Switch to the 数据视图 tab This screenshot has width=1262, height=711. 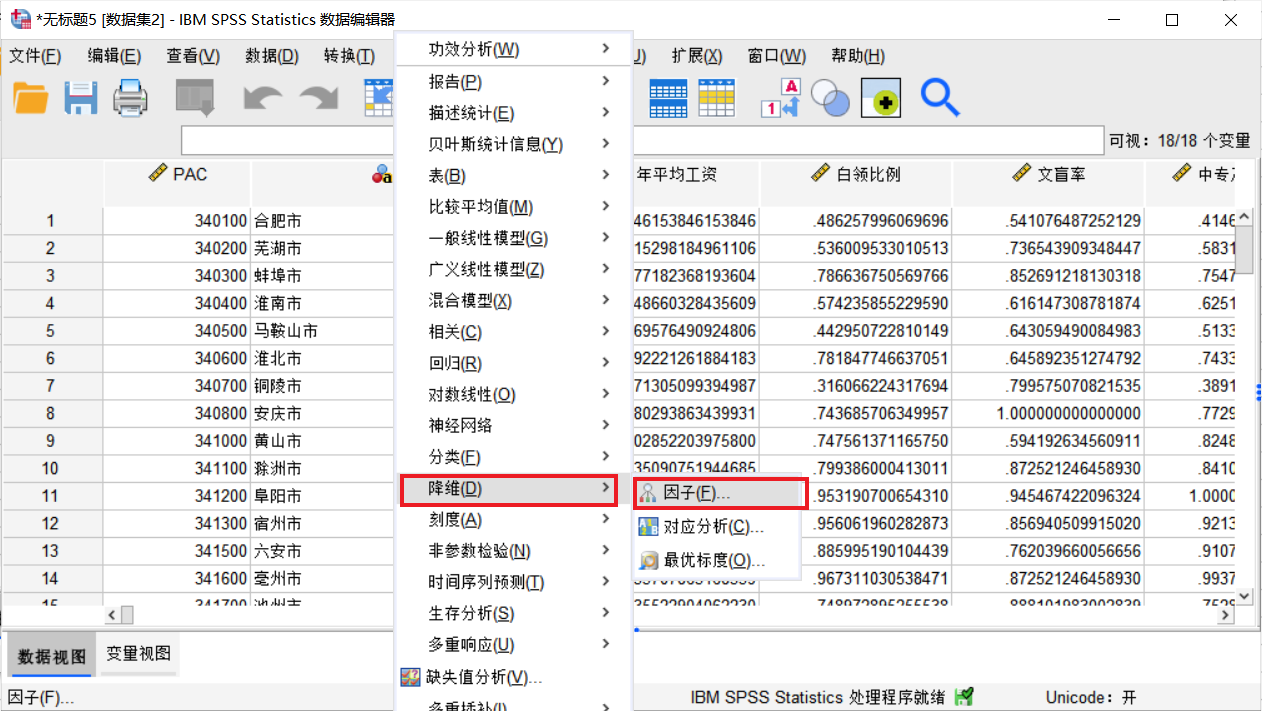point(52,655)
